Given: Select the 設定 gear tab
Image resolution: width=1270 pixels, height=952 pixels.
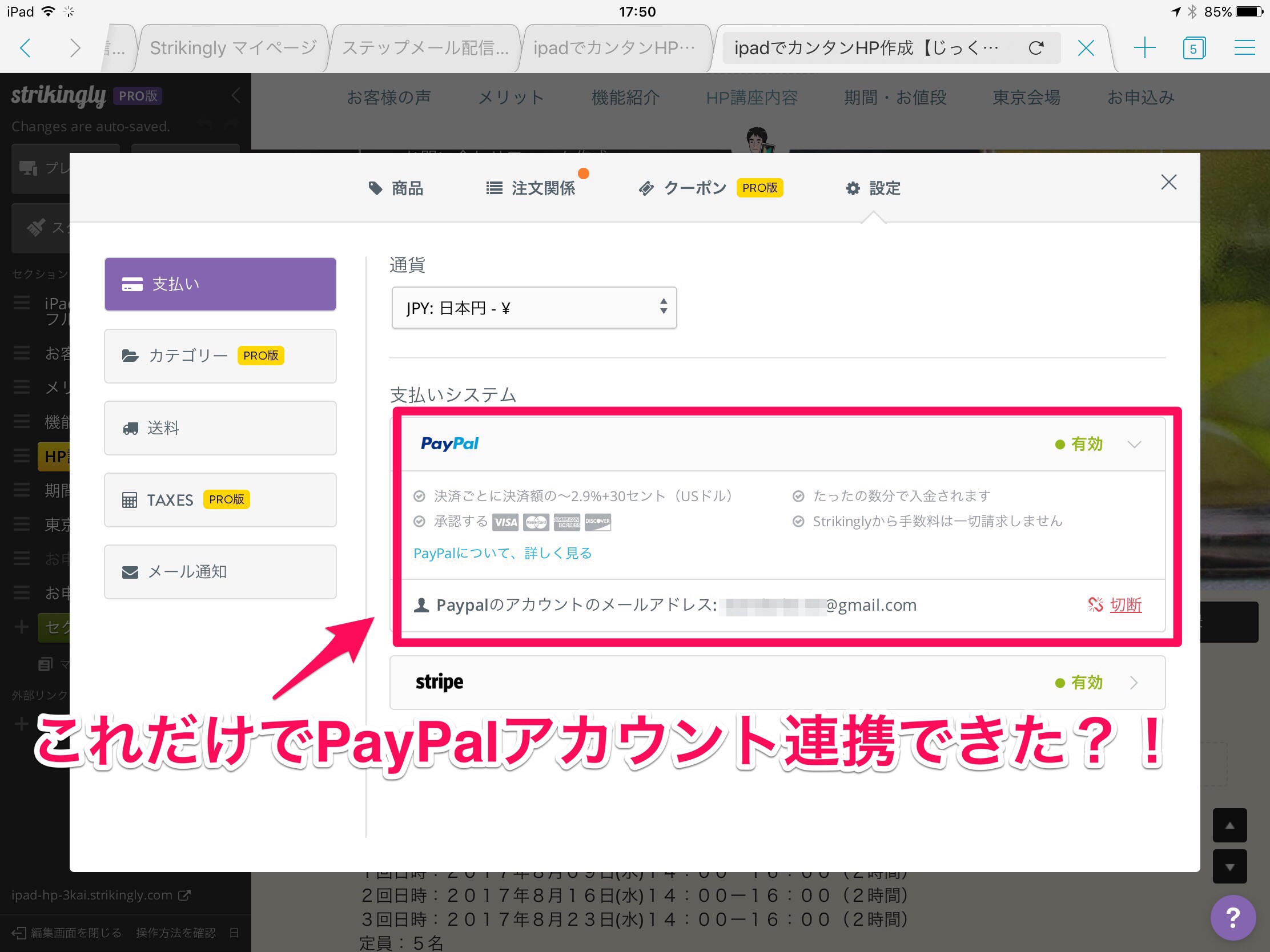Looking at the screenshot, I should pyautogui.click(x=873, y=188).
